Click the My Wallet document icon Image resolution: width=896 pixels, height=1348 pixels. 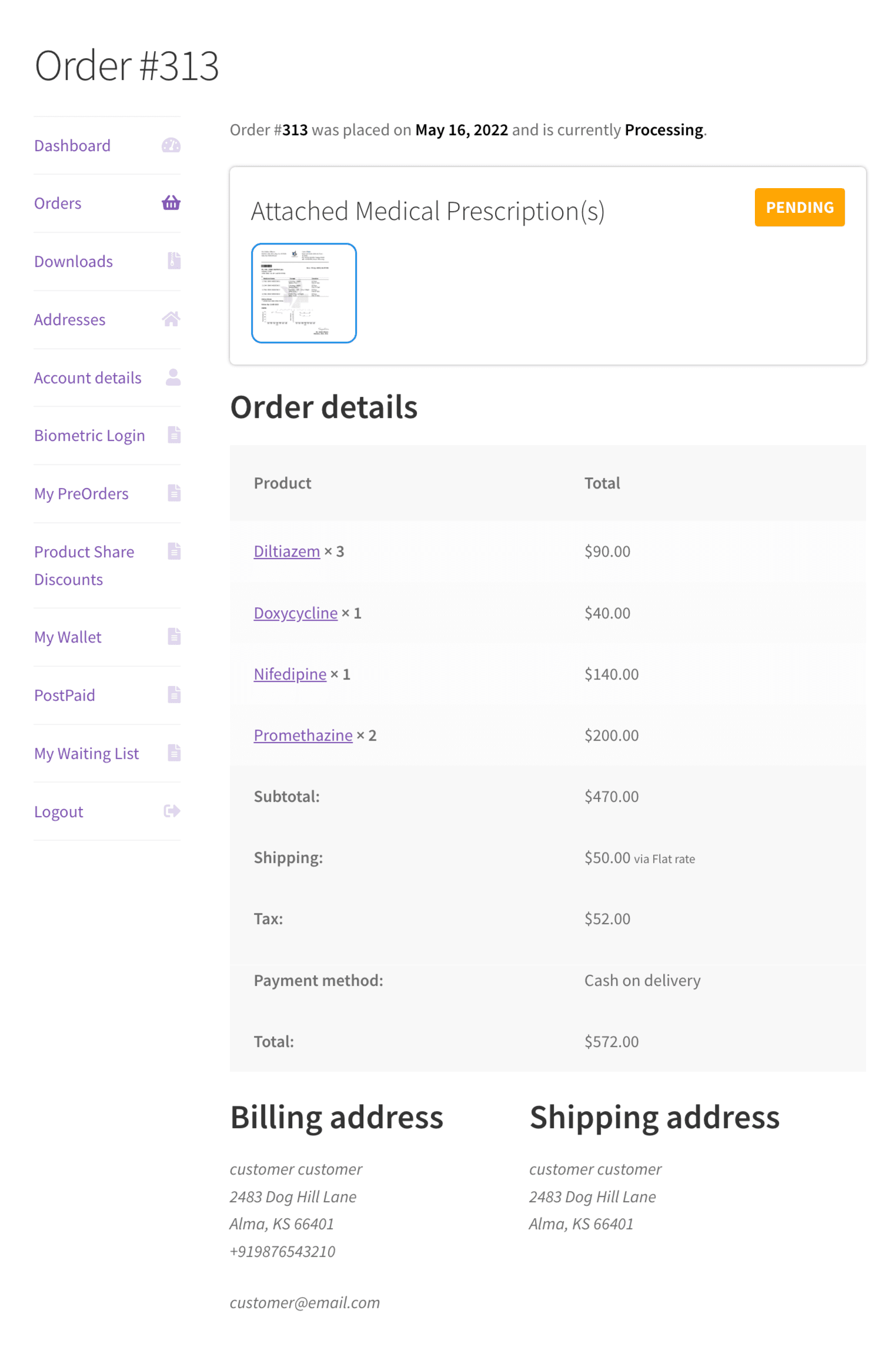(174, 636)
